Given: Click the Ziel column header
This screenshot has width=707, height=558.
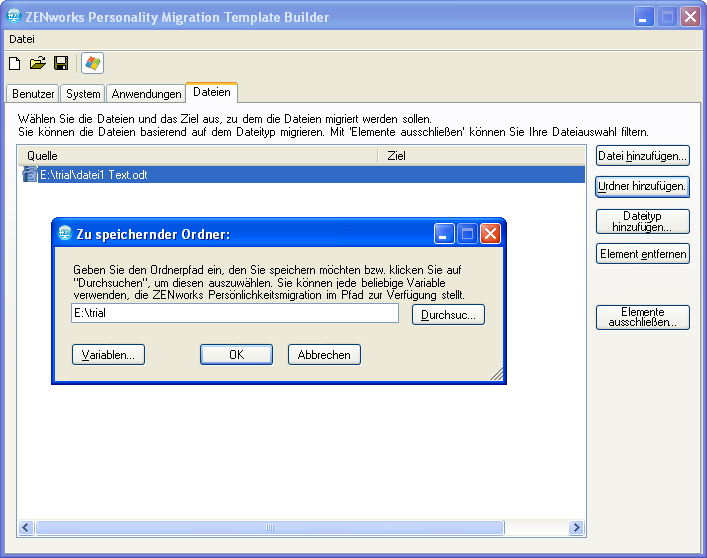Looking at the screenshot, I should (482, 156).
